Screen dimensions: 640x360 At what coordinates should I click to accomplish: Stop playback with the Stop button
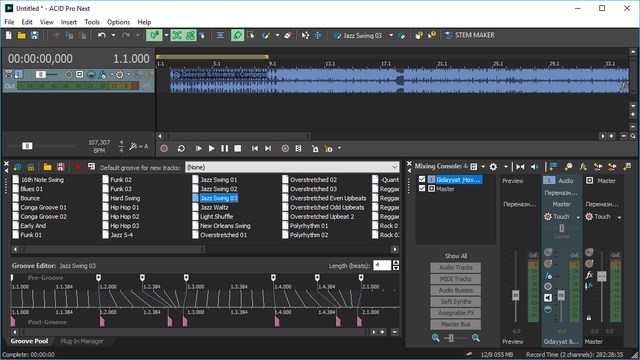[x=238, y=149]
